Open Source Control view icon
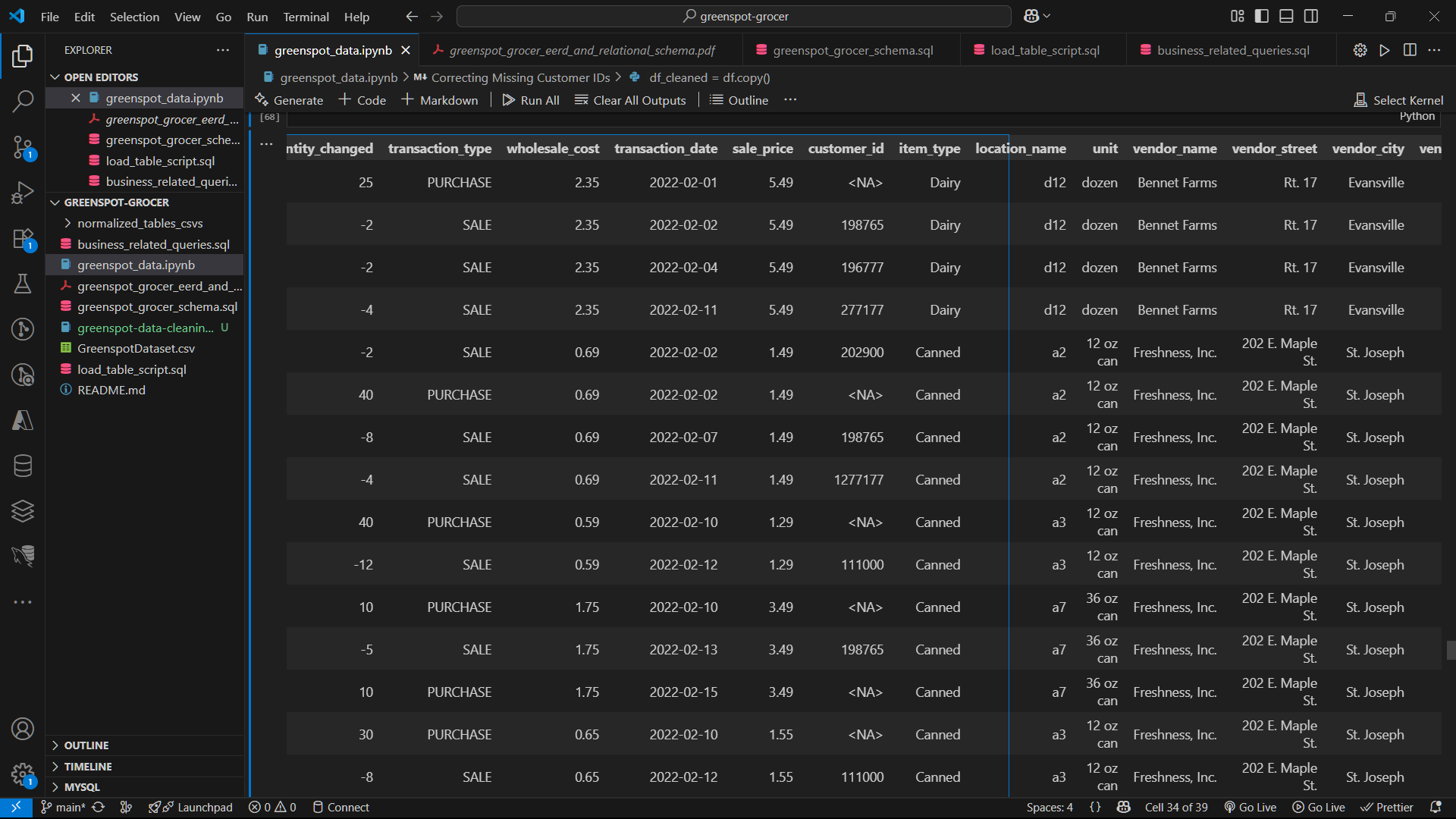This screenshot has height=819, width=1456. (23, 147)
